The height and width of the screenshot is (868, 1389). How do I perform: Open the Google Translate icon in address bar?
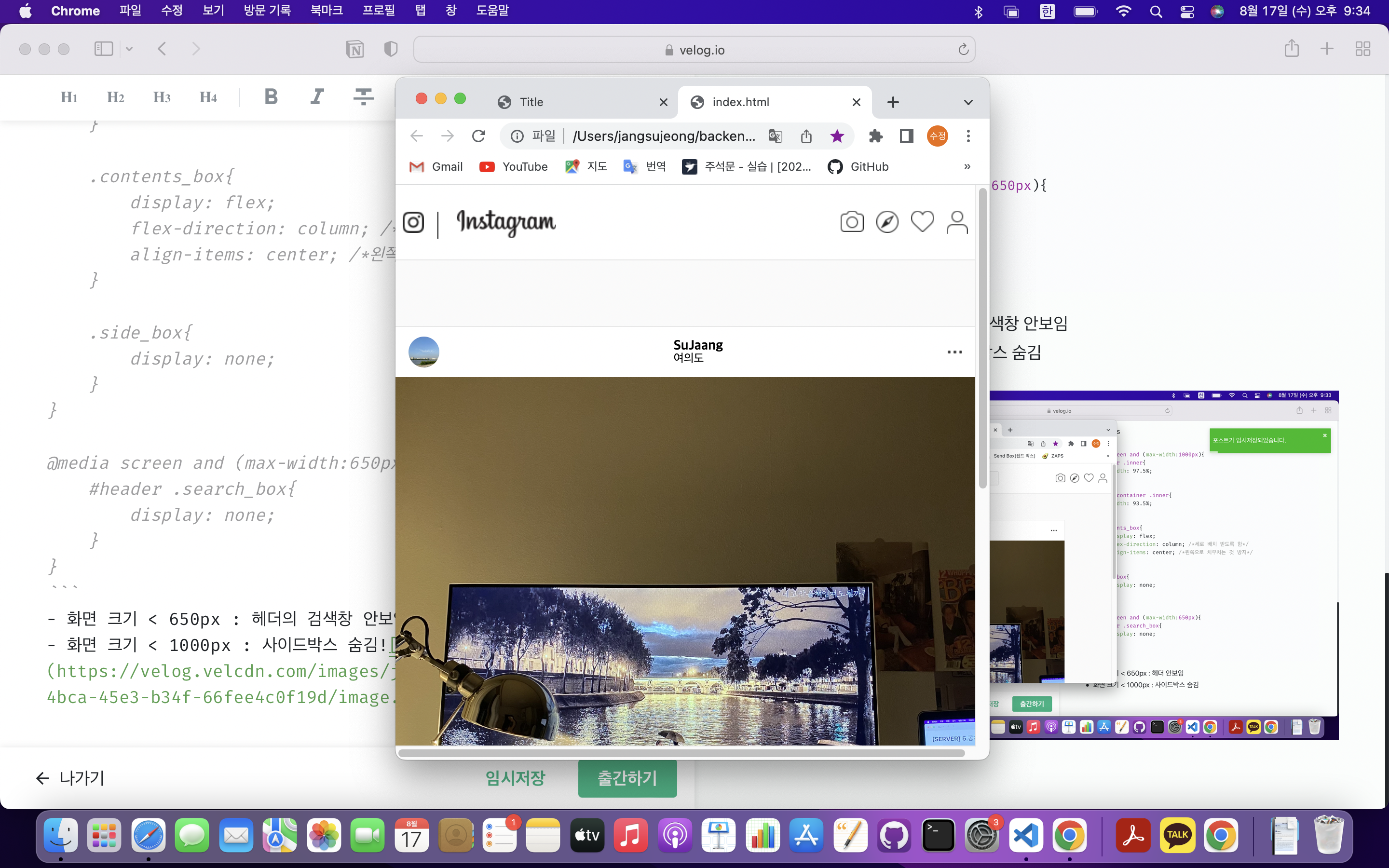[776, 136]
